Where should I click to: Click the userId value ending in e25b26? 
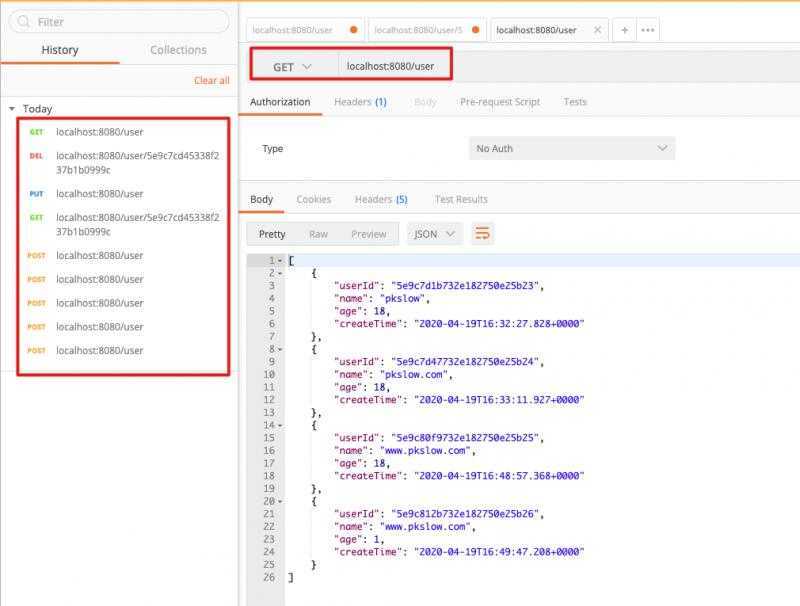(x=465, y=514)
